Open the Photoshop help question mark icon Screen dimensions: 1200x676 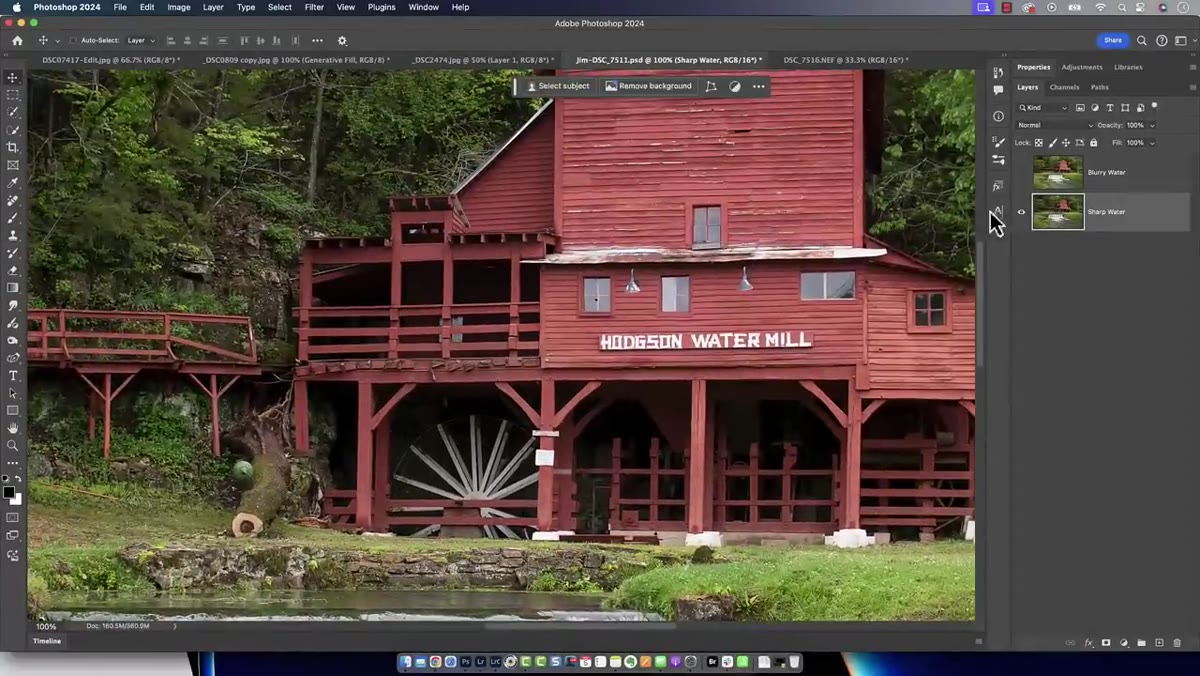[x=1162, y=41]
